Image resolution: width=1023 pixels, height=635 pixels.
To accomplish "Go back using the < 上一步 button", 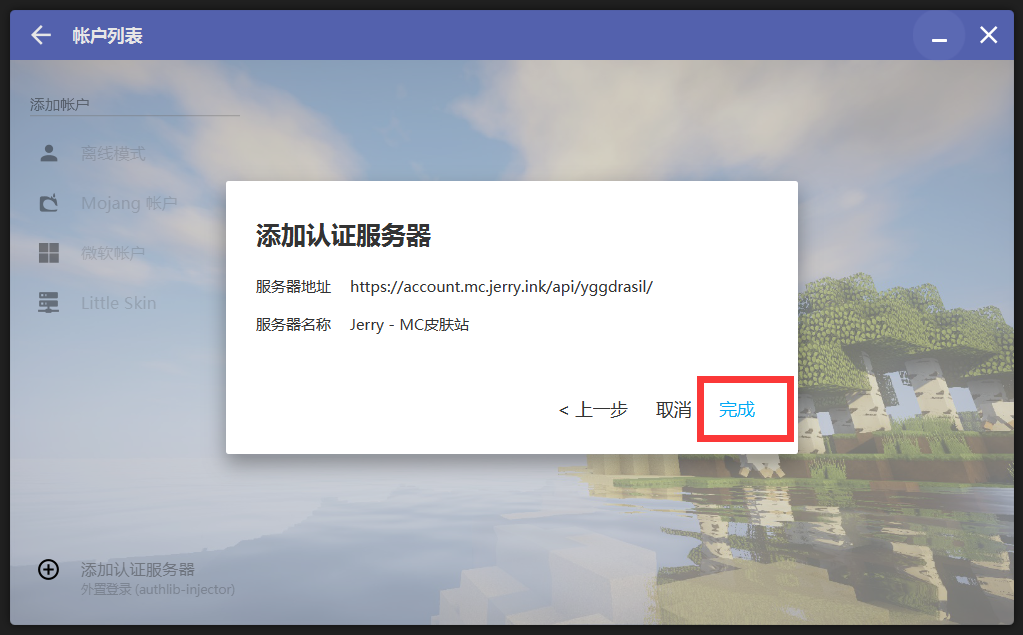I will 594,409.
